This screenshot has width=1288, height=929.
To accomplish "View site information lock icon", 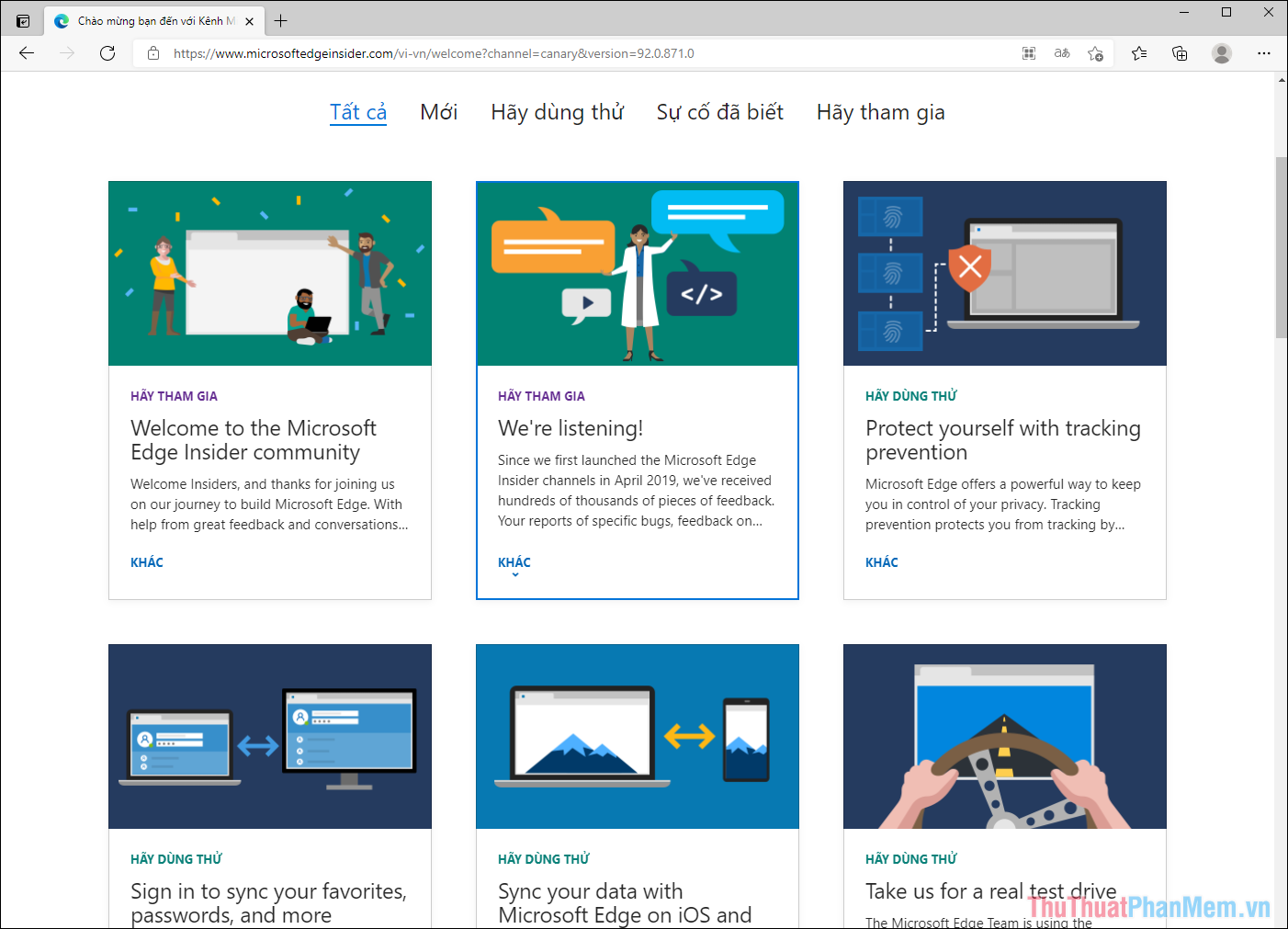I will (153, 53).
